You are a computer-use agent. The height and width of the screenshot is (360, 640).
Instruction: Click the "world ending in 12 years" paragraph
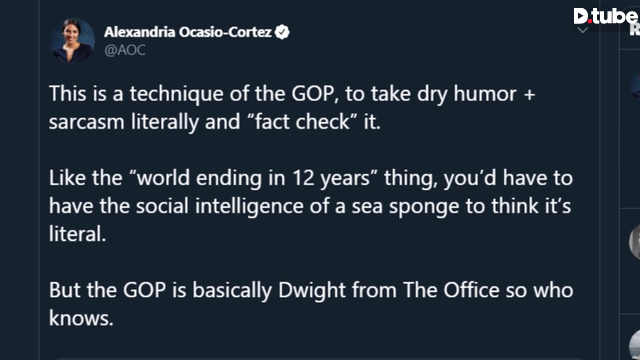click(x=311, y=206)
